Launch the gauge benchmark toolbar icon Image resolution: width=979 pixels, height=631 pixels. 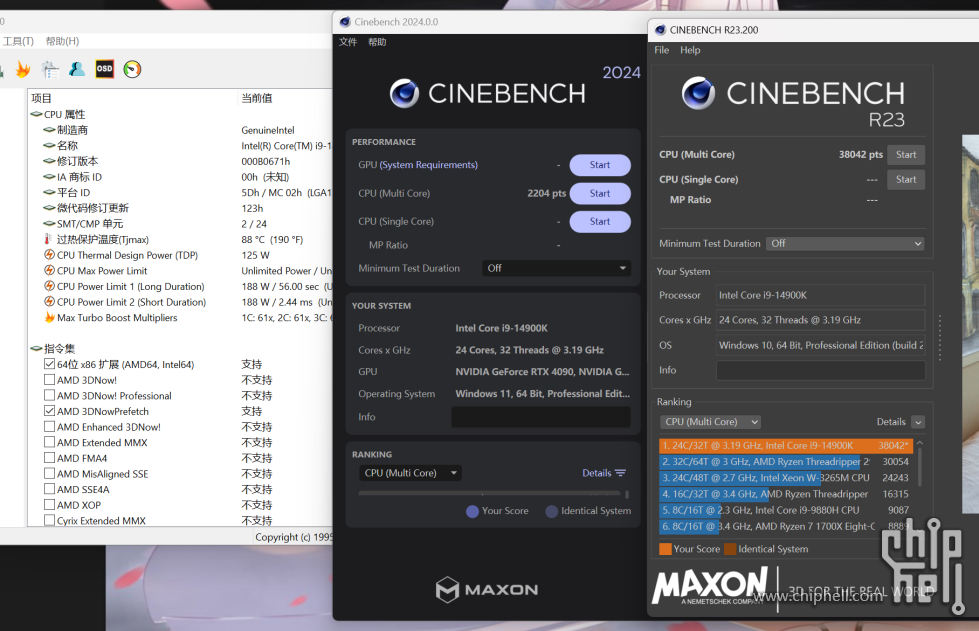(x=132, y=69)
